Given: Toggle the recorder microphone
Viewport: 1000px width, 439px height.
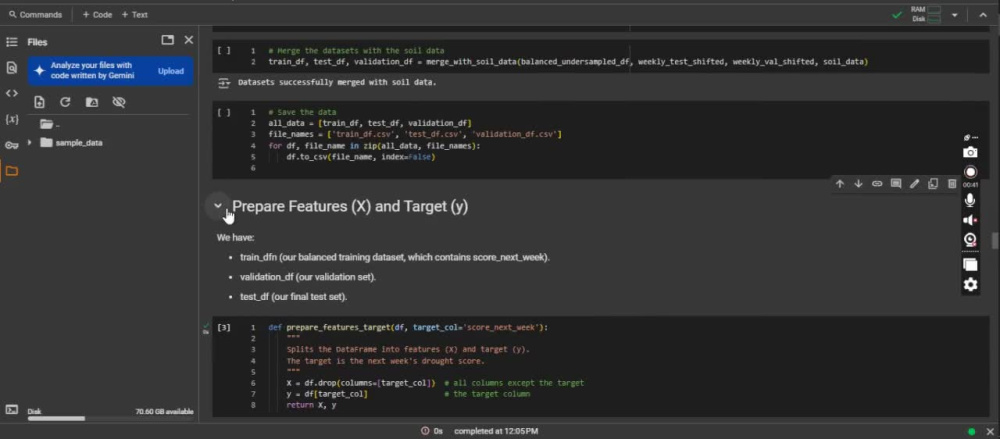Looking at the screenshot, I should [970, 200].
